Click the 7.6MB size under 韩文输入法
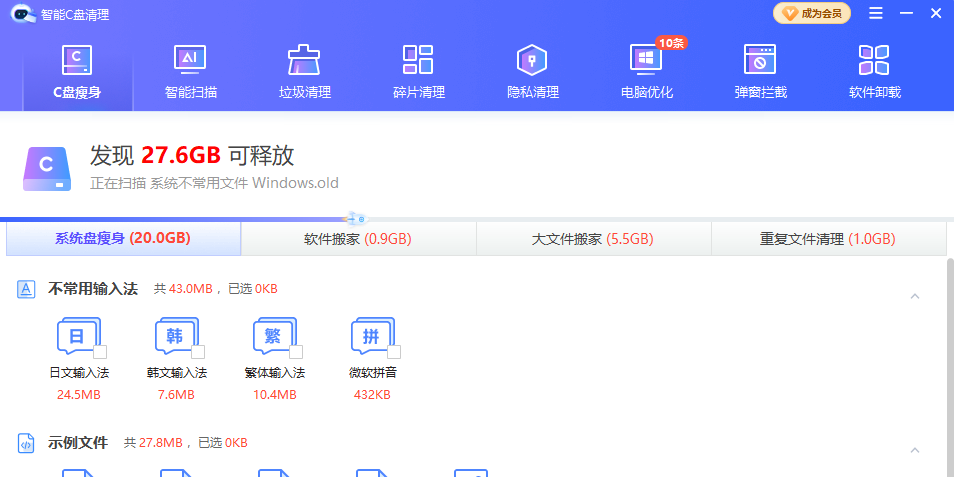This screenshot has height=477, width=954. coord(176,395)
